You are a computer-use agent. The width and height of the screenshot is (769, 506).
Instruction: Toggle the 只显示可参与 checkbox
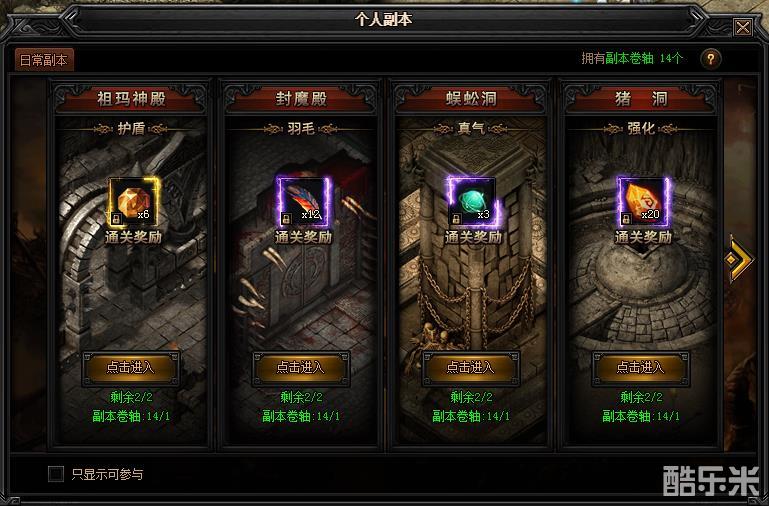coord(56,474)
